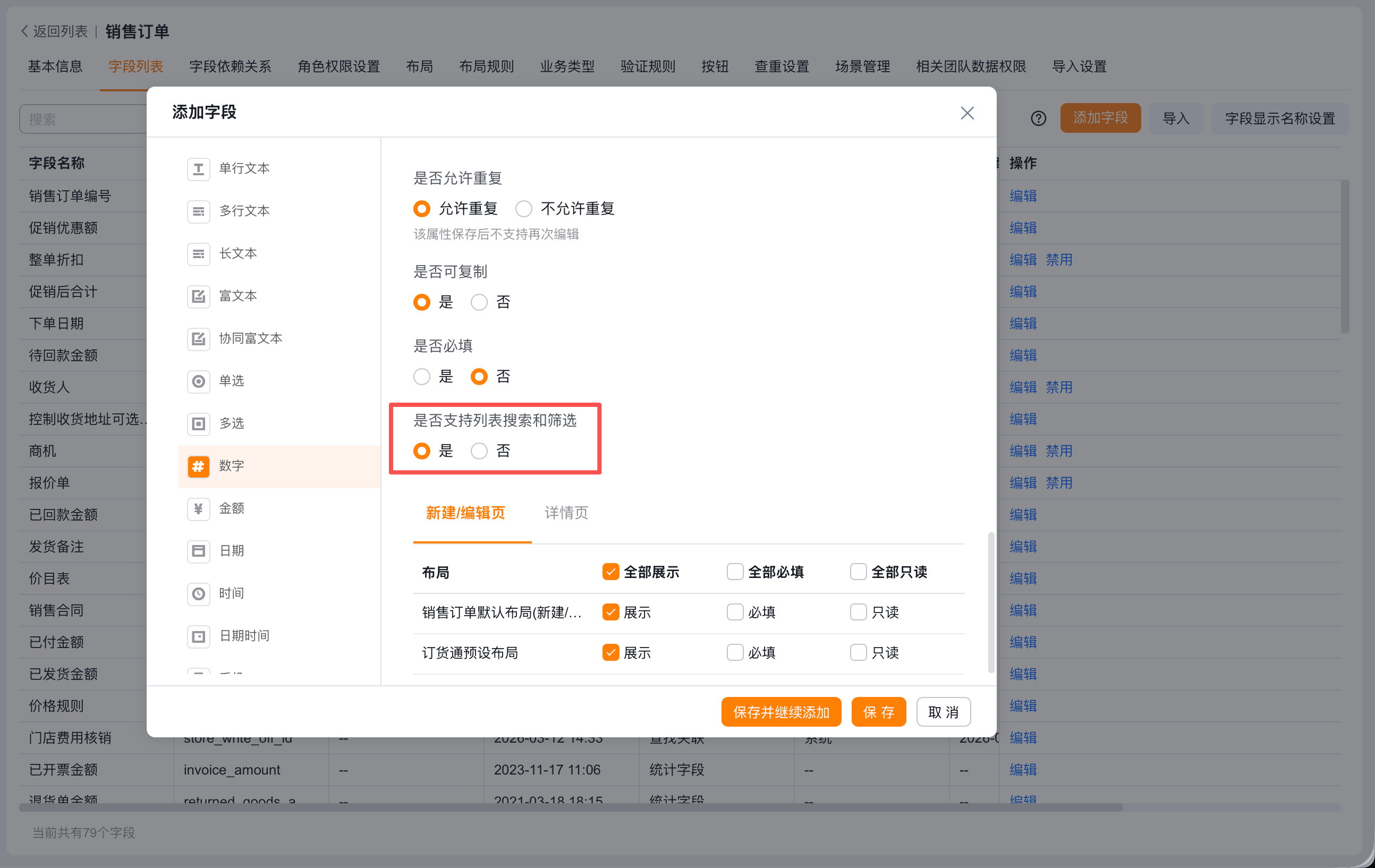
Task: Select the single-choice (单选) field icon
Action: tap(198, 381)
